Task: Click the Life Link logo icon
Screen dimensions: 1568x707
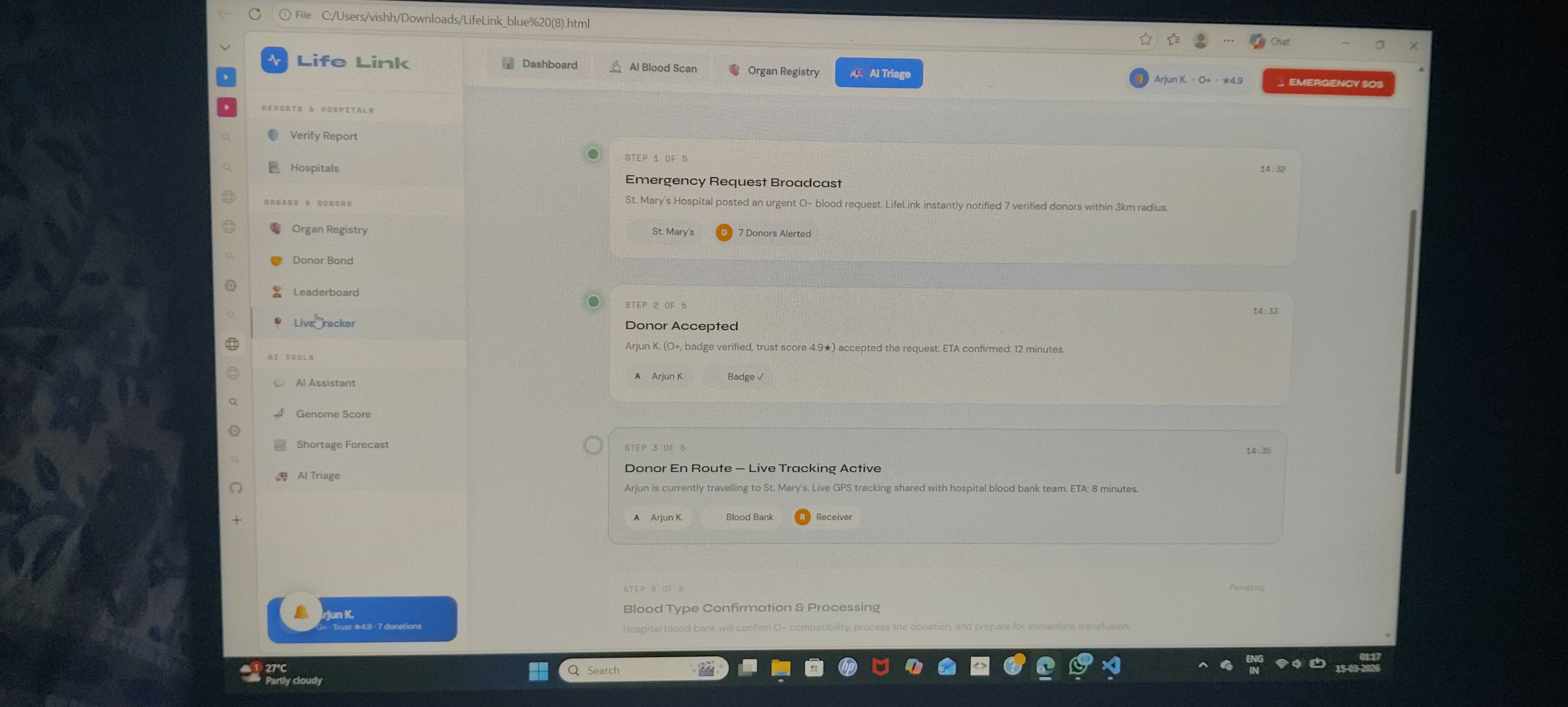Action: [274, 60]
